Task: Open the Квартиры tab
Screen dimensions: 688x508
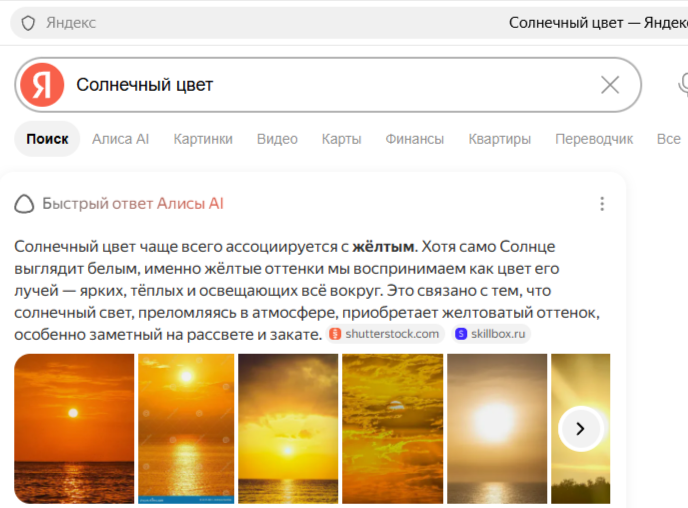Action: pyautogui.click(x=500, y=139)
